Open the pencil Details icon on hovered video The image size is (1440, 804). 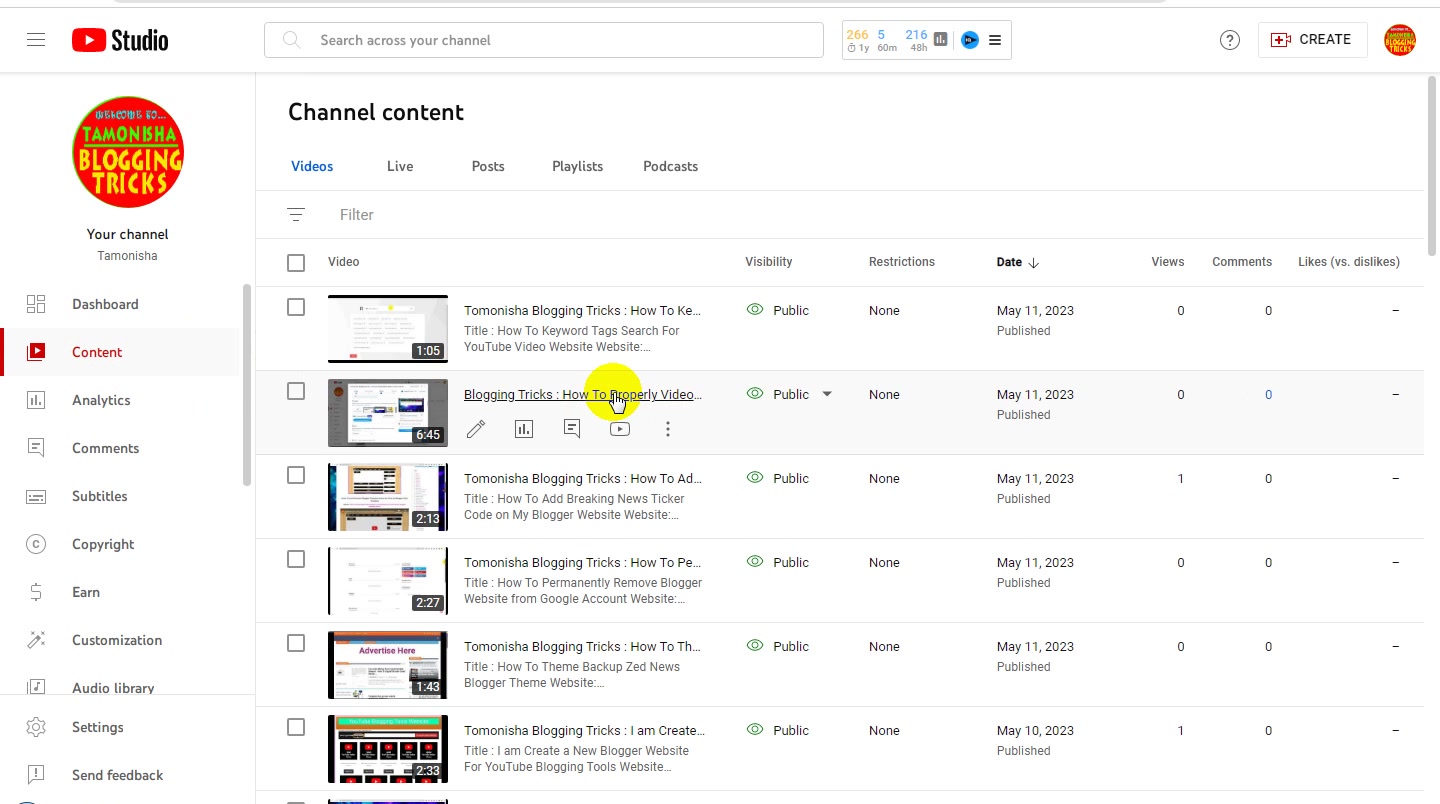point(476,429)
